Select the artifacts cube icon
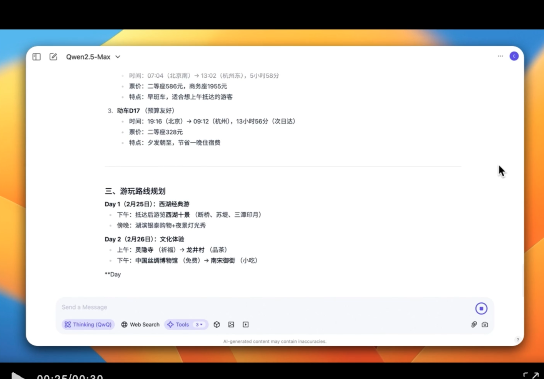The image size is (544, 379). [x=217, y=325]
